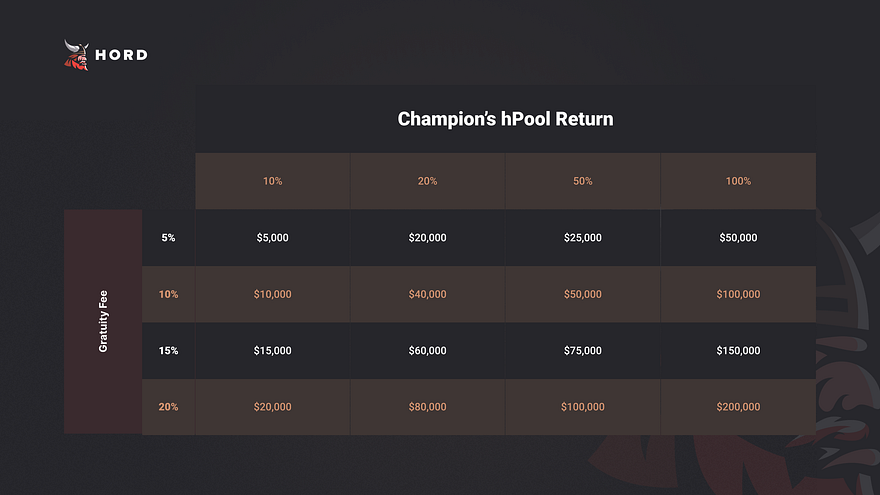Click the $80,000 cell
Screen dimensions: 880x495
coord(428,407)
